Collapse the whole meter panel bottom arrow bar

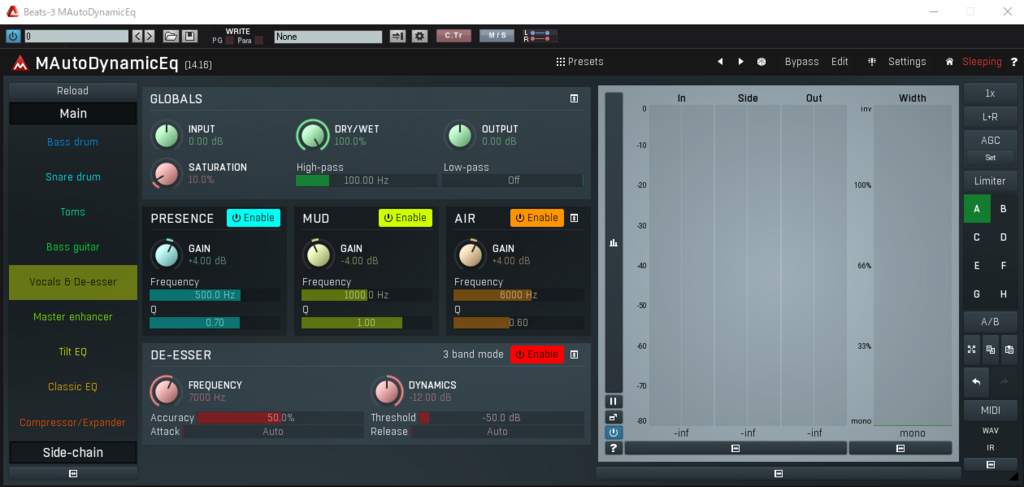778,473
